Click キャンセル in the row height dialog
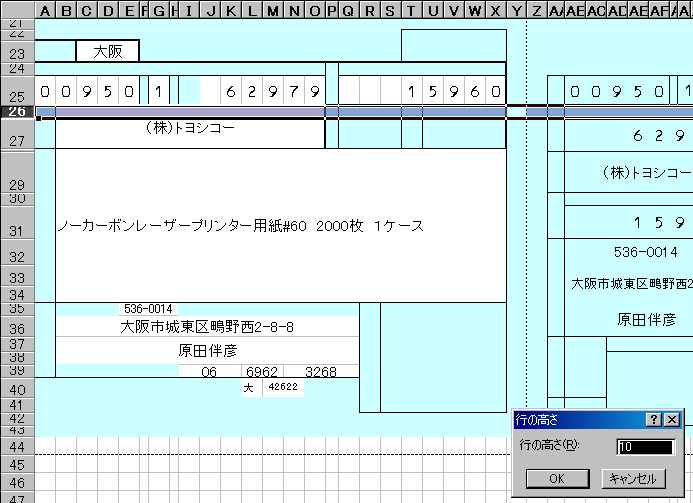The width and height of the screenshot is (693, 503). [x=633, y=478]
